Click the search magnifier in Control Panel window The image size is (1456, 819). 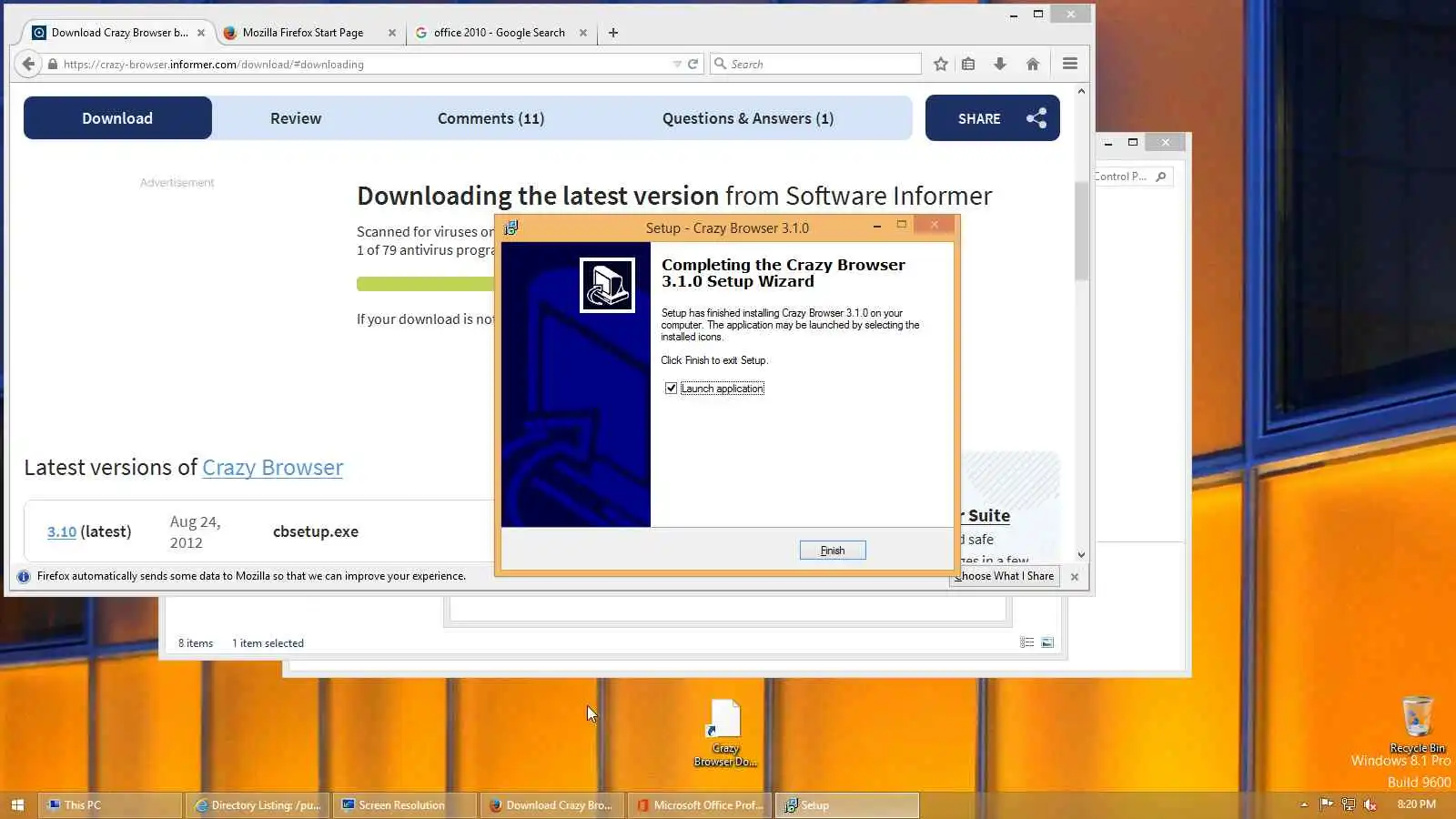click(x=1161, y=177)
